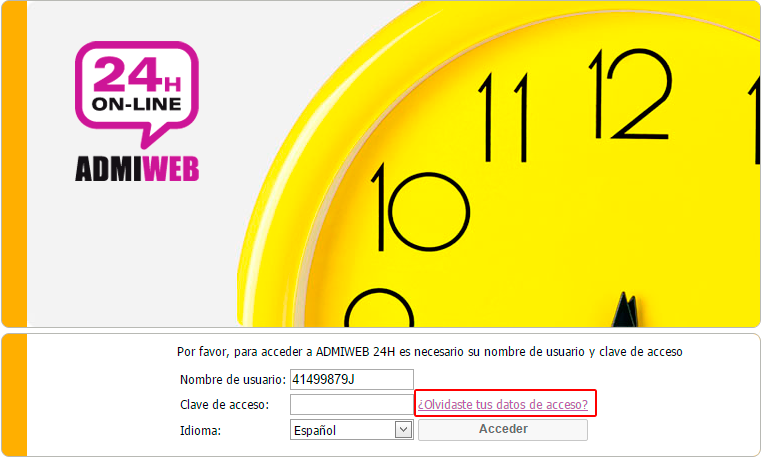Select the Español language combo box
The width and height of the screenshot is (761, 457).
351,430
